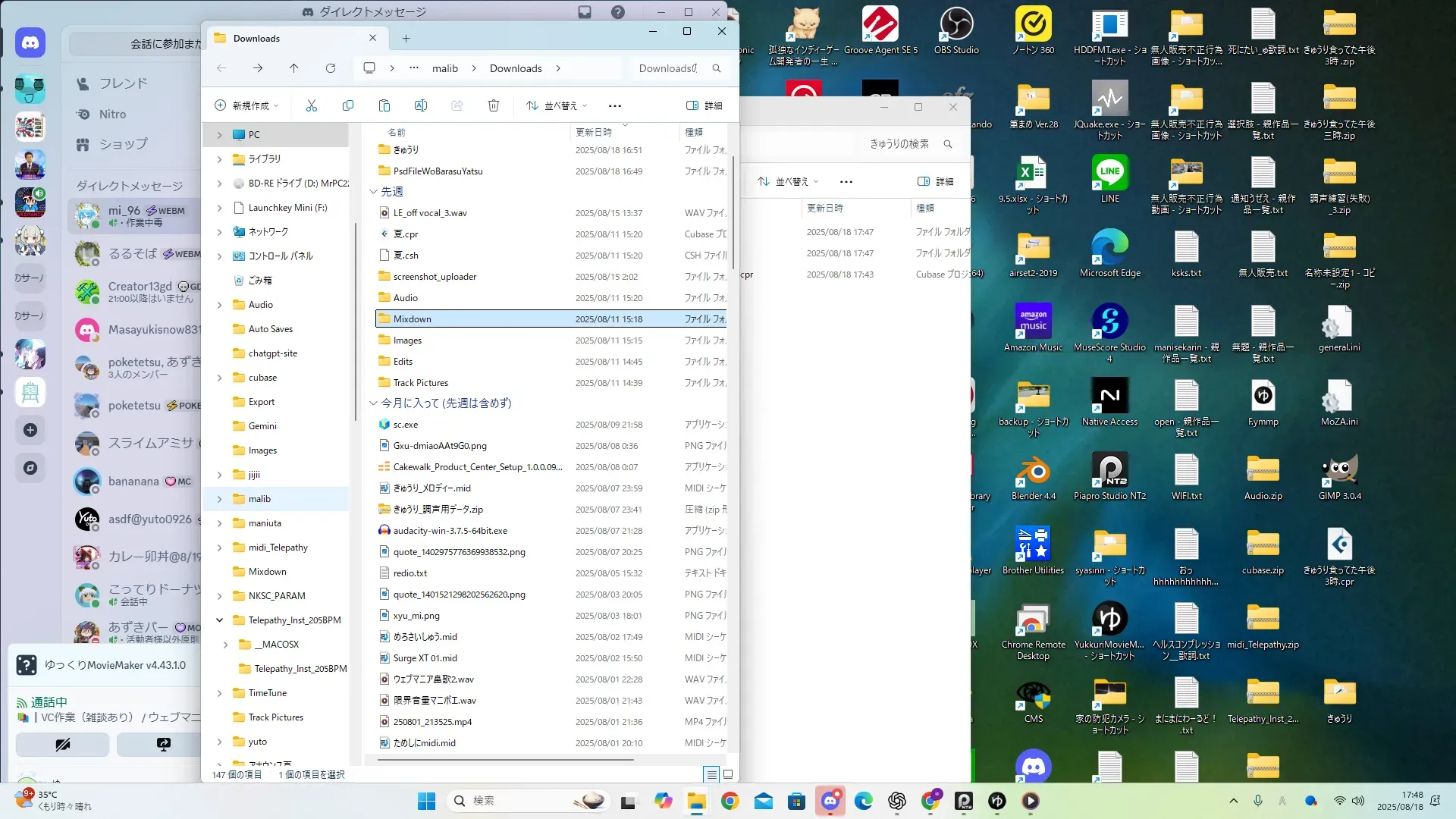The height and width of the screenshot is (819, 1456).
Task: Switch to large thumbnails view in status bar
Action: click(728, 774)
